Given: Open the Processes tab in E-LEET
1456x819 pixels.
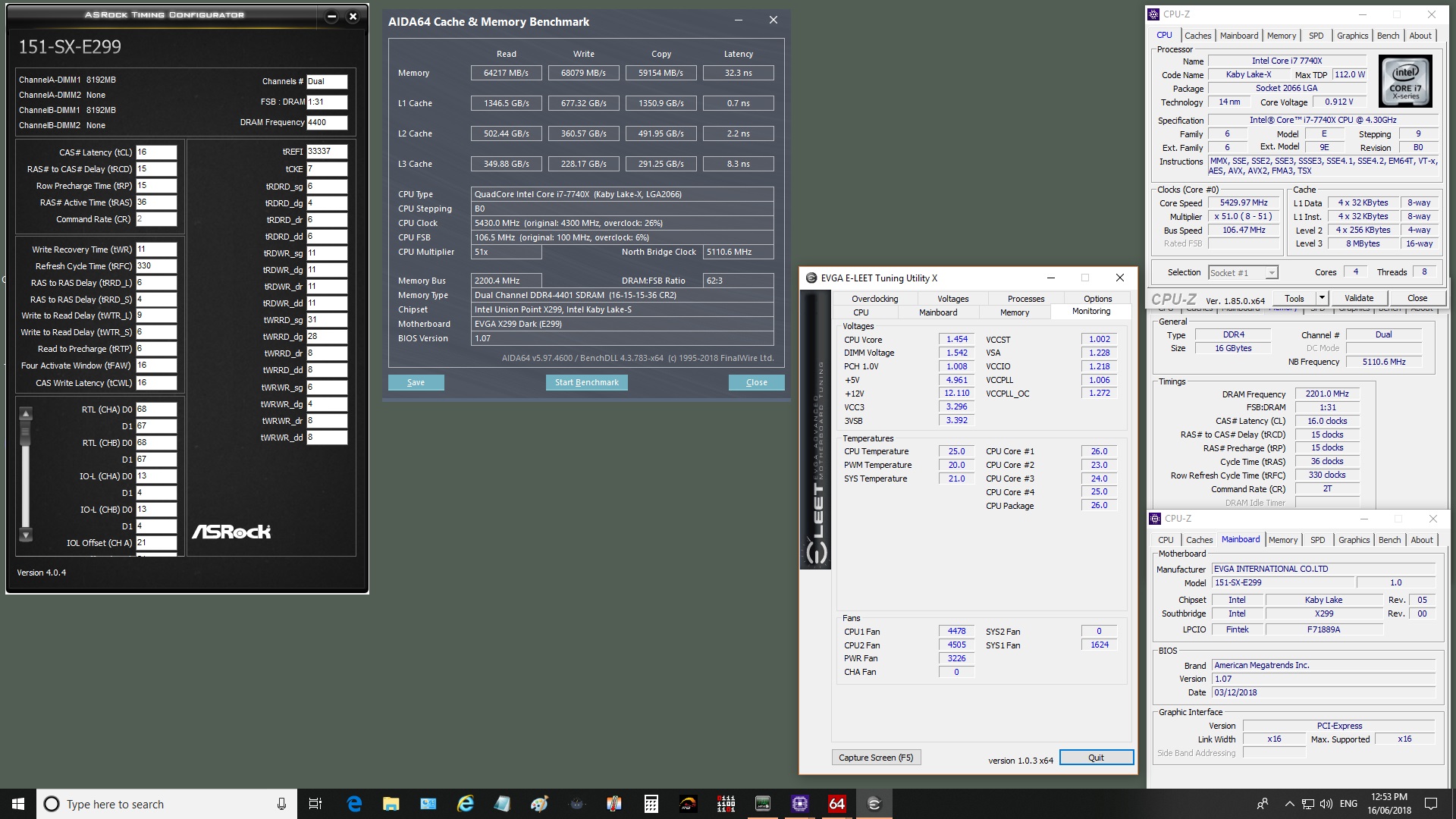Looking at the screenshot, I should coord(1026,299).
